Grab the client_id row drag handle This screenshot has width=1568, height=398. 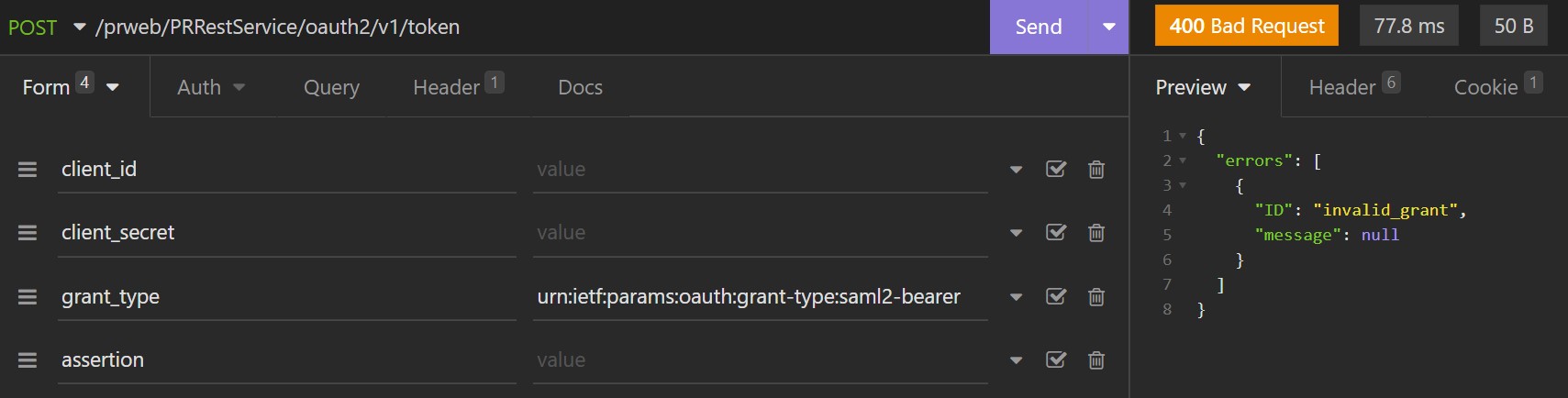click(28, 170)
